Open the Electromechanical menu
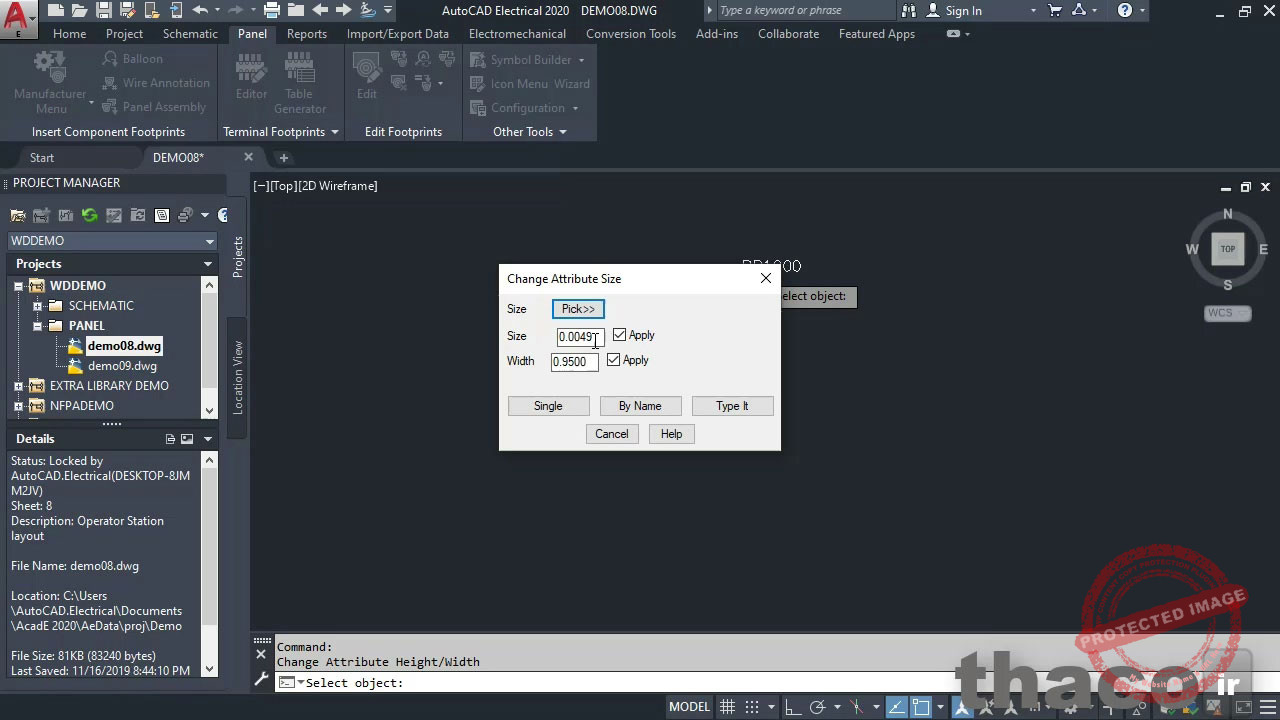 click(516, 33)
